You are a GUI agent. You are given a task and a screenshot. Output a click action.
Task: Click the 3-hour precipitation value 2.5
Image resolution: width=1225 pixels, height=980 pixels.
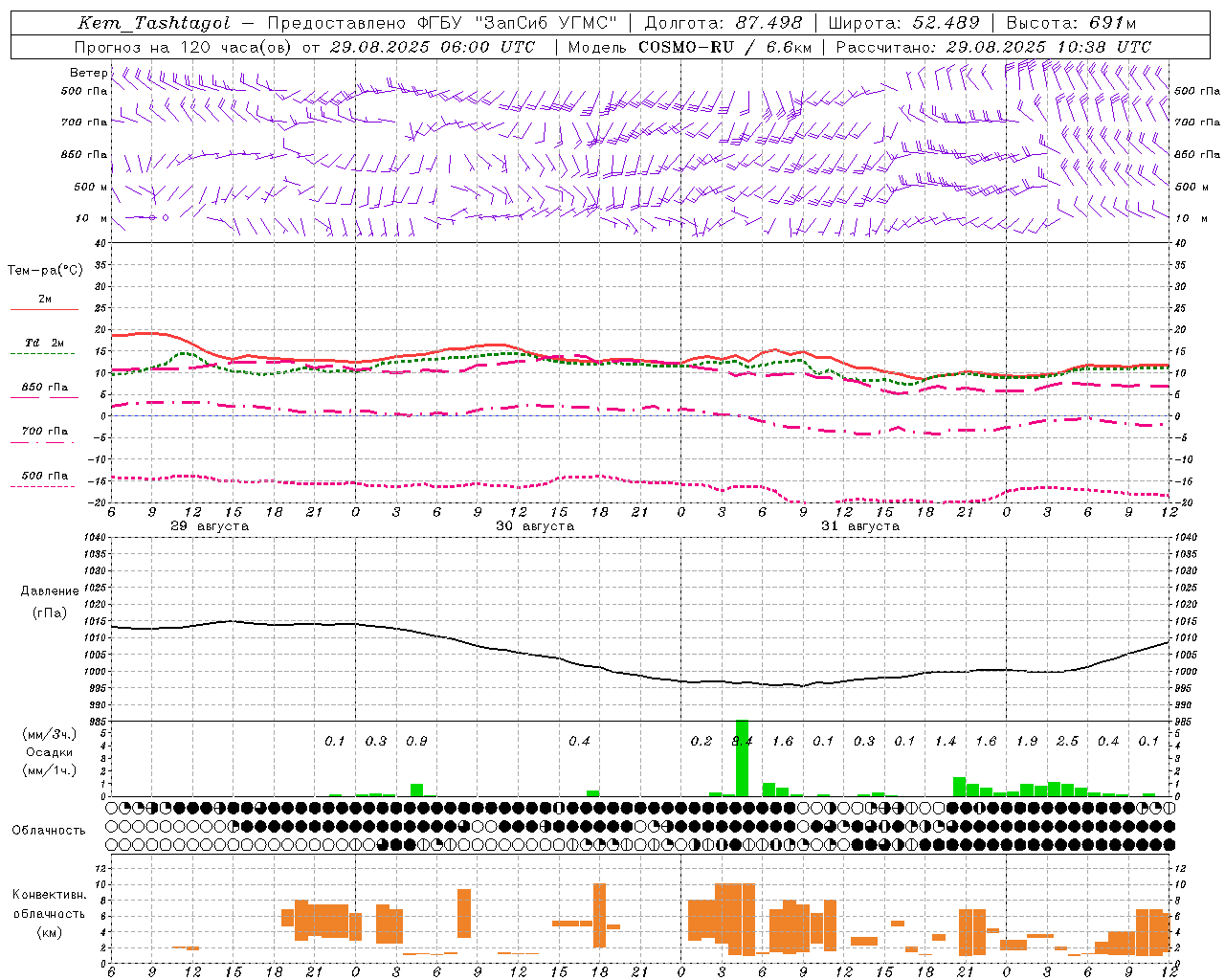1067,741
